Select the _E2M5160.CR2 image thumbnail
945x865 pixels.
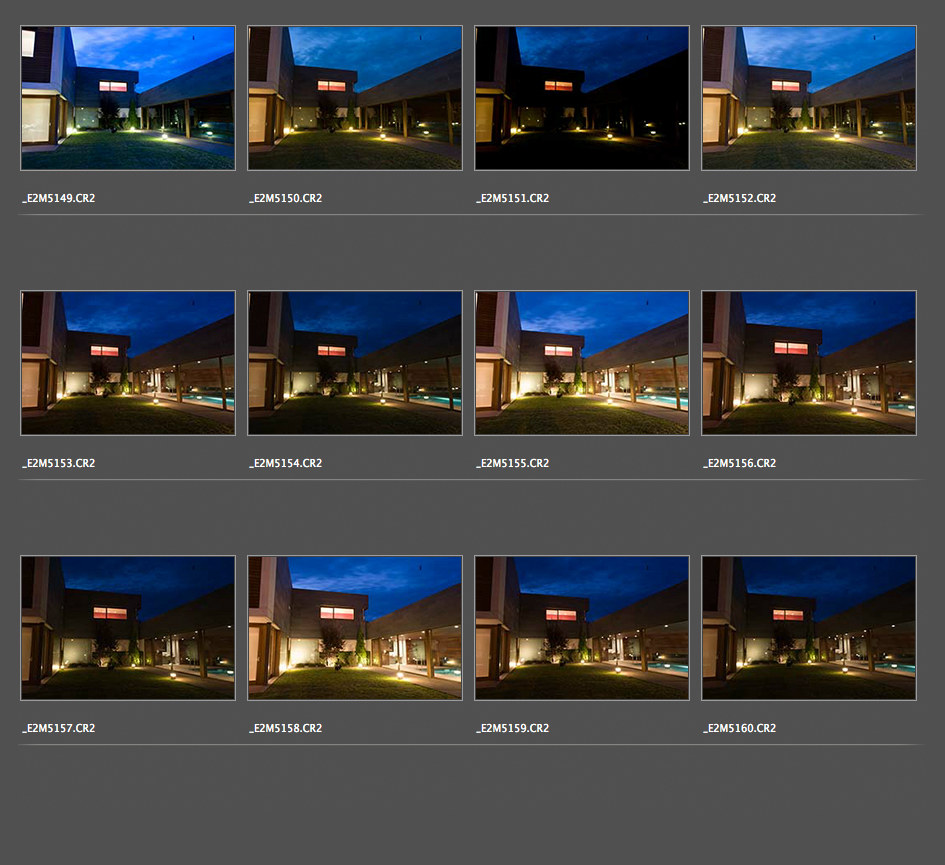point(809,628)
